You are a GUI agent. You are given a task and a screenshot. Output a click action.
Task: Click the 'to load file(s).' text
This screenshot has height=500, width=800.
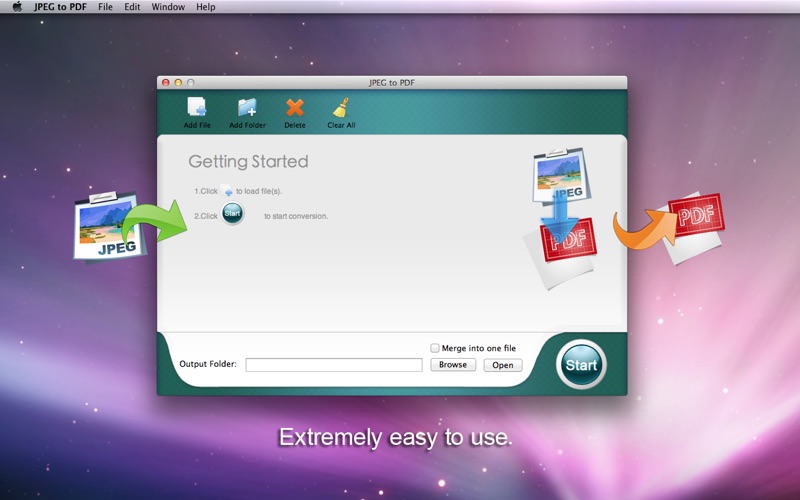[x=259, y=191]
